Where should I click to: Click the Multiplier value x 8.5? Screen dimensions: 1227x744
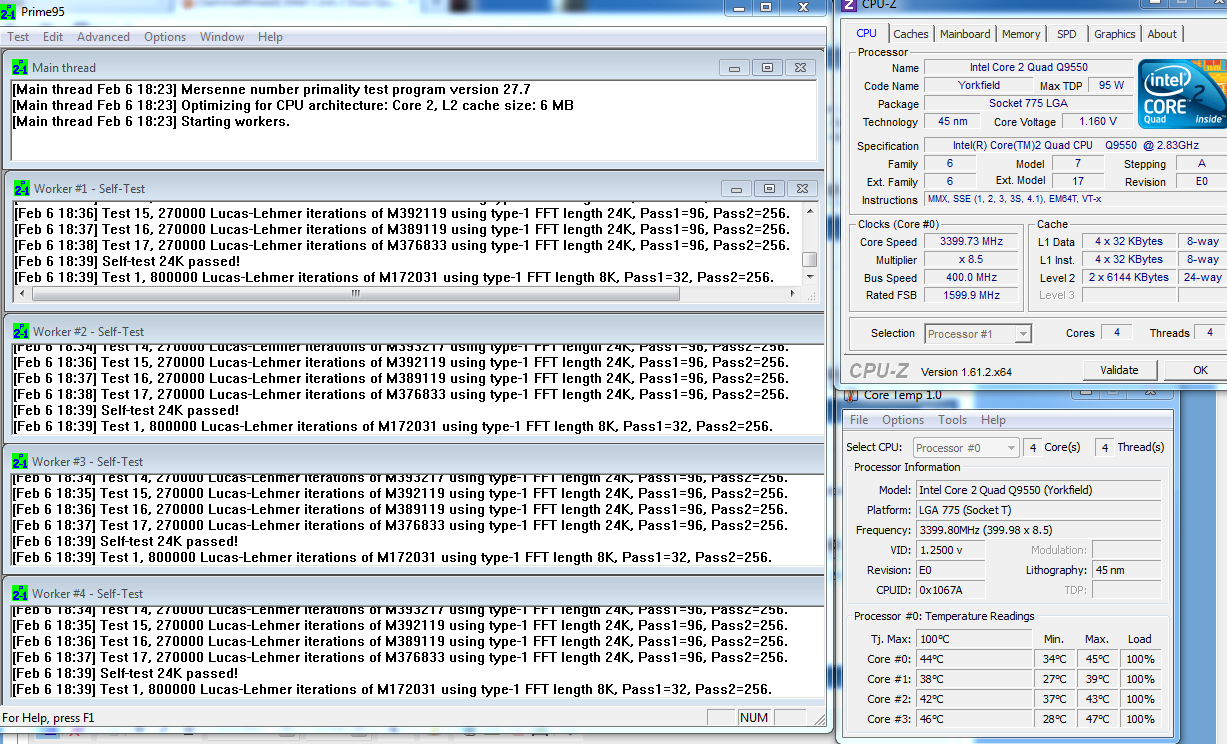[970, 259]
